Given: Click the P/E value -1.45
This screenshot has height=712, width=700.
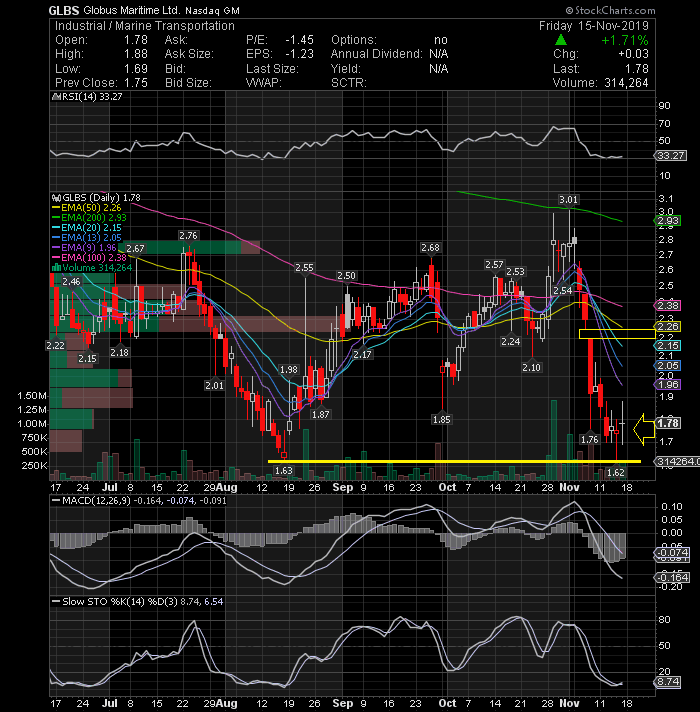Looking at the screenshot, I should tap(300, 40).
